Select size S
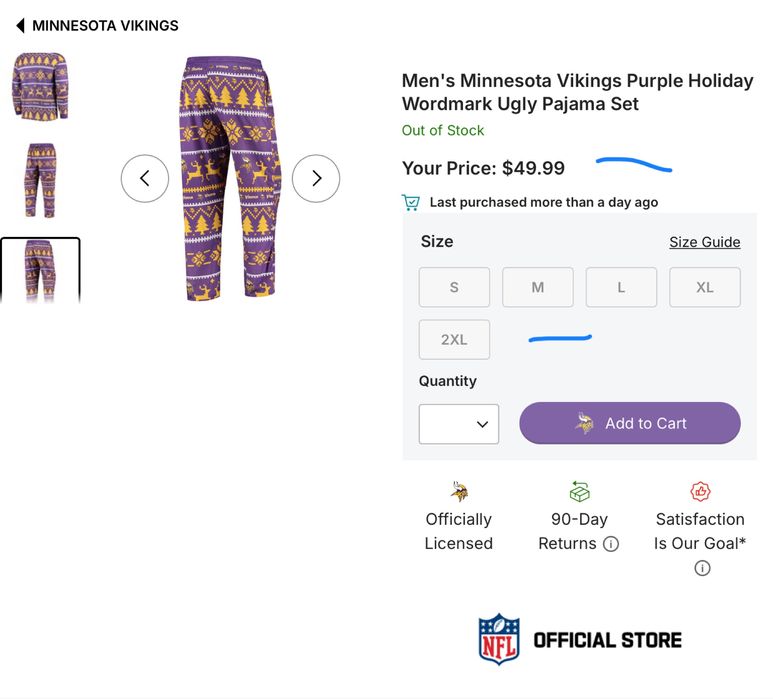773x699 pixels. point(454,287)
